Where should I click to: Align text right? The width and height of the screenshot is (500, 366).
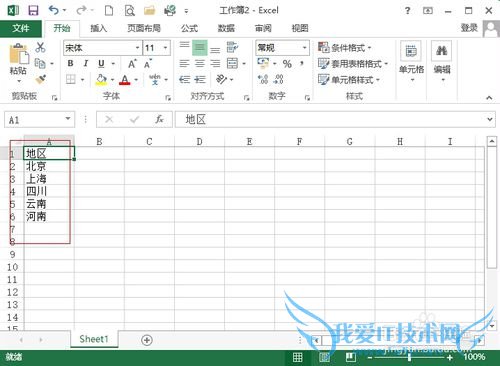tap(215, 63)
